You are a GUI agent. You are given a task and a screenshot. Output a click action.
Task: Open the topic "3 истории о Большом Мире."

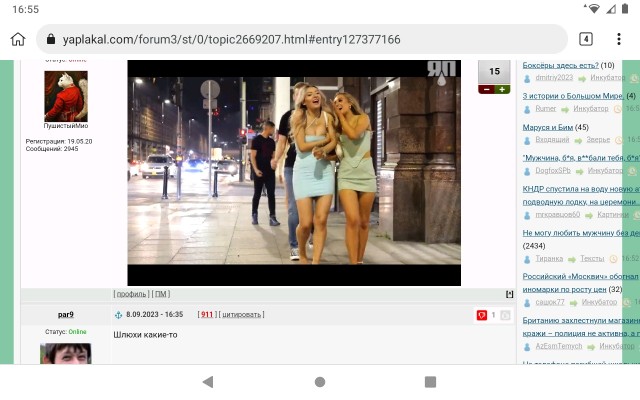point(573,96)
